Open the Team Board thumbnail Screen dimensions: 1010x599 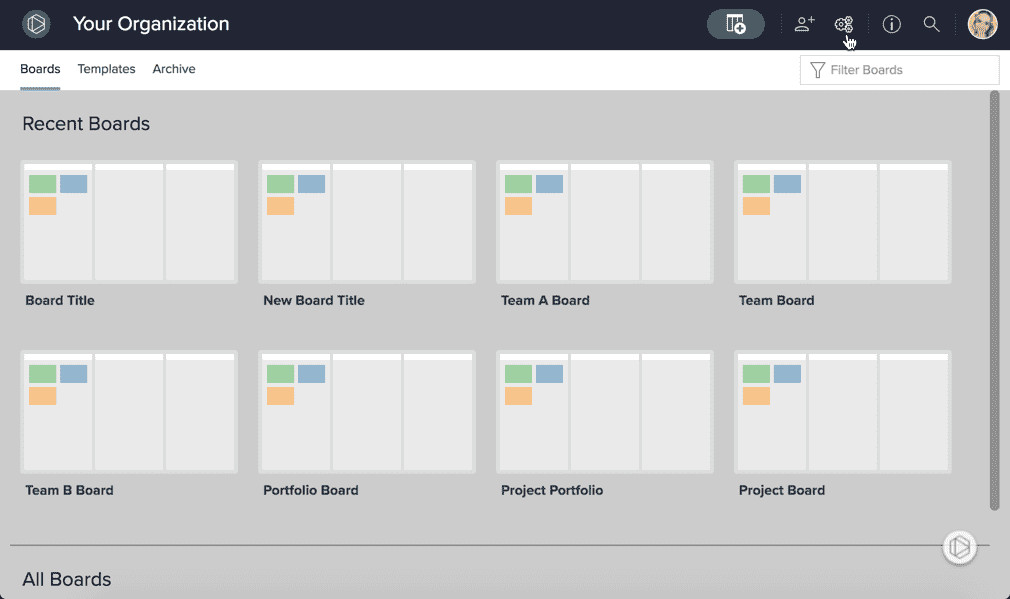click(x=843, y=222)
